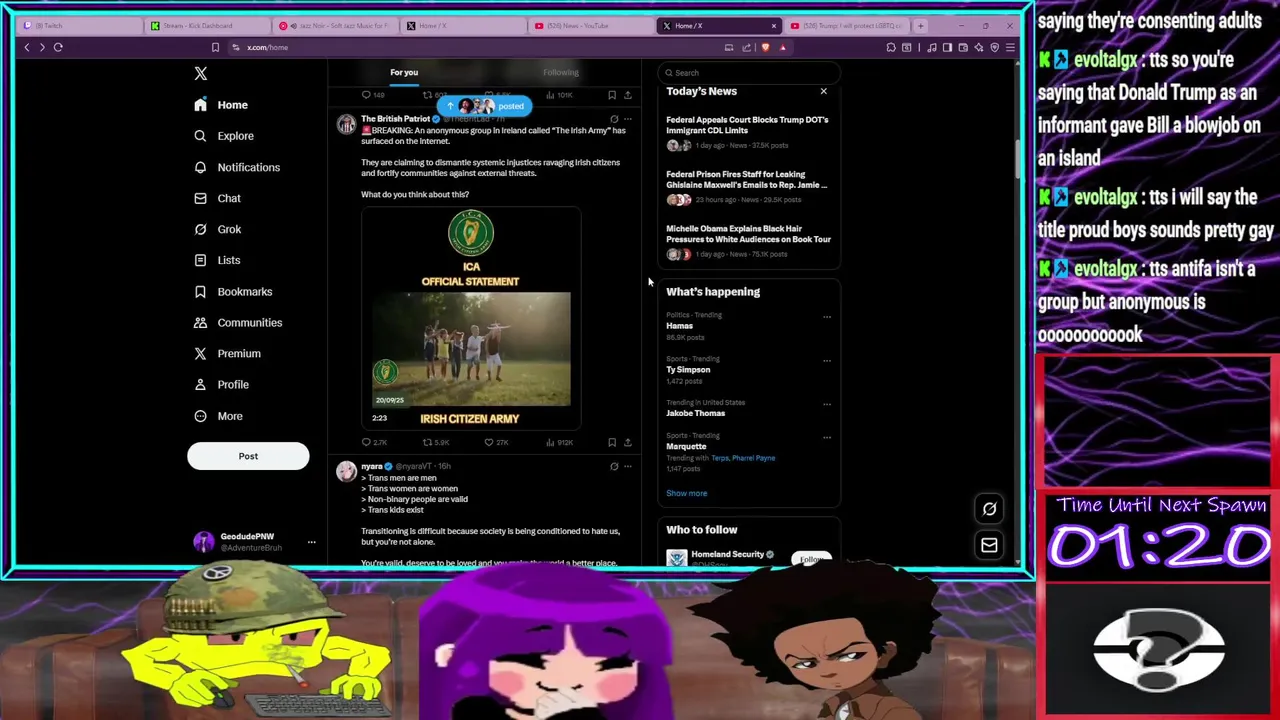Click the blue Post button
This screenshot has height=720, width=1280.
tap(248, 456)
